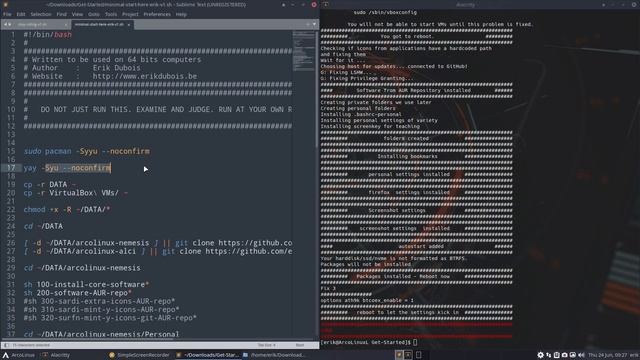Click line number 17 in the gutter
The width and height of the screenshot is (640, 360).
(11, 168)
